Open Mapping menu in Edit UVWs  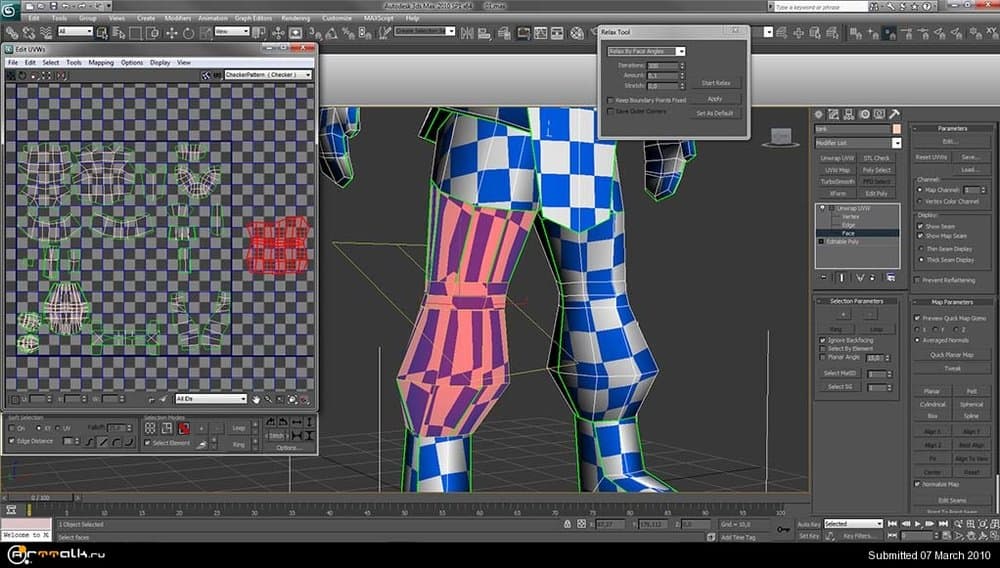click(101, 62)
